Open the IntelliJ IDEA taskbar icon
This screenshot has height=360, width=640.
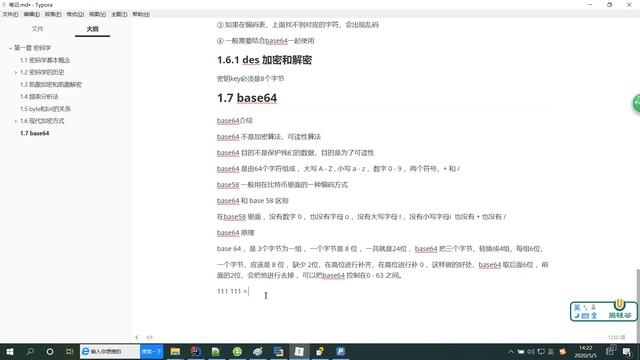click(196, 351)
